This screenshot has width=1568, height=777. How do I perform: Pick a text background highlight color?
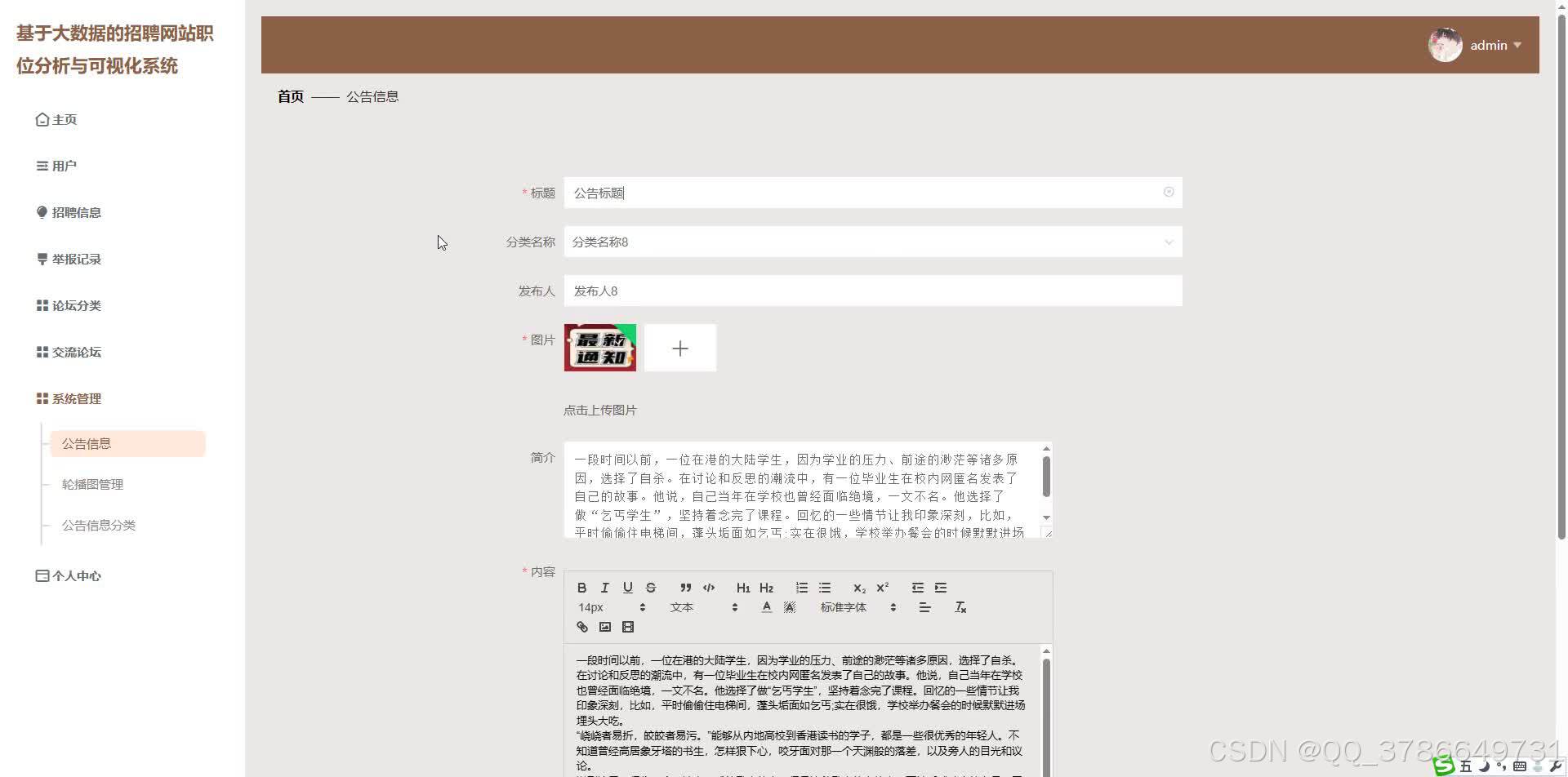point(789,607)
